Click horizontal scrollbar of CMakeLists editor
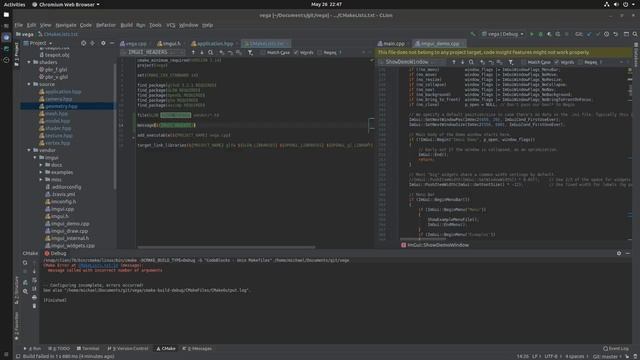 [226, 247]
